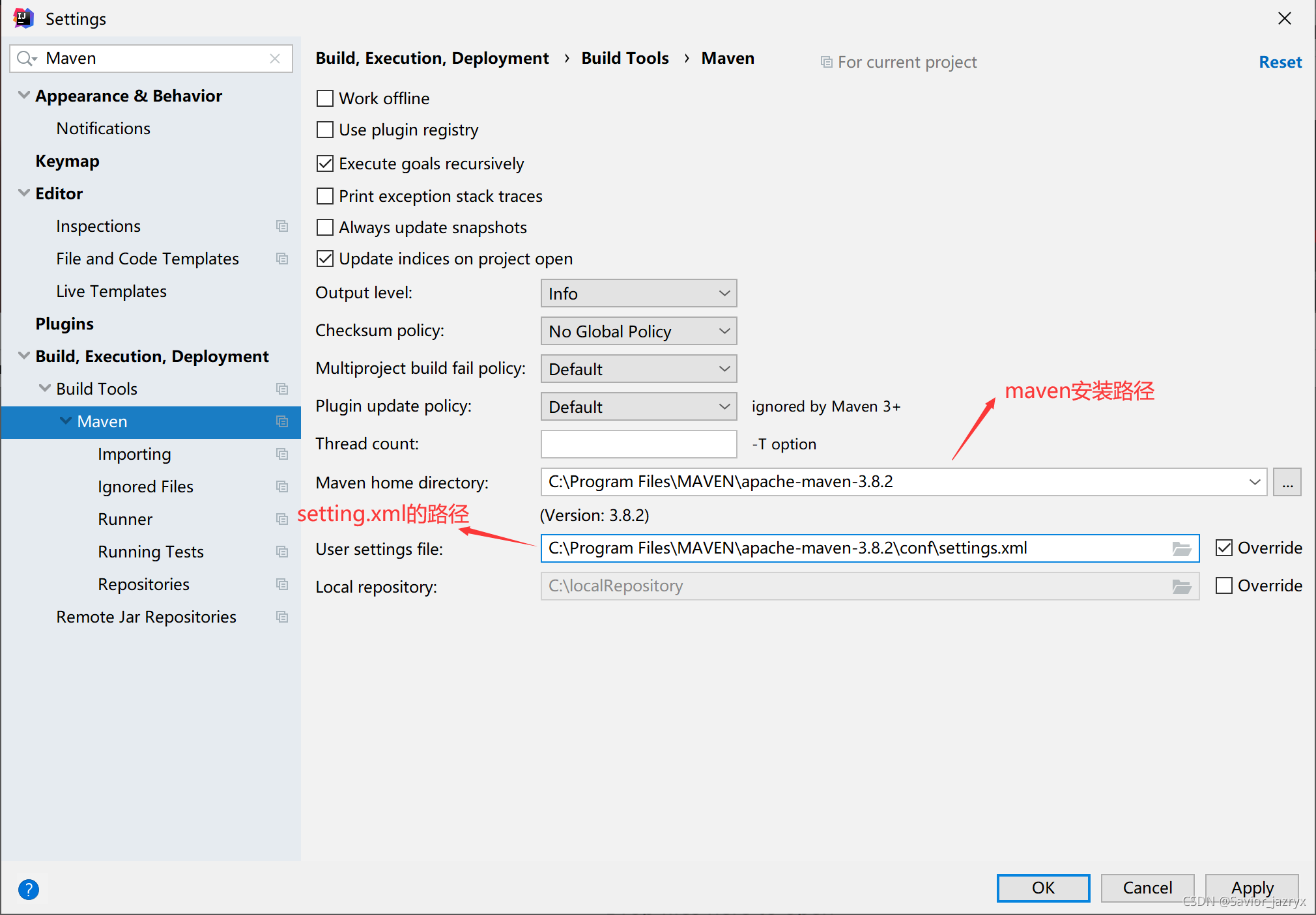Screen dimensions: 1316x915
Task: Click the Thread count input field
Action: pos(638,444)
